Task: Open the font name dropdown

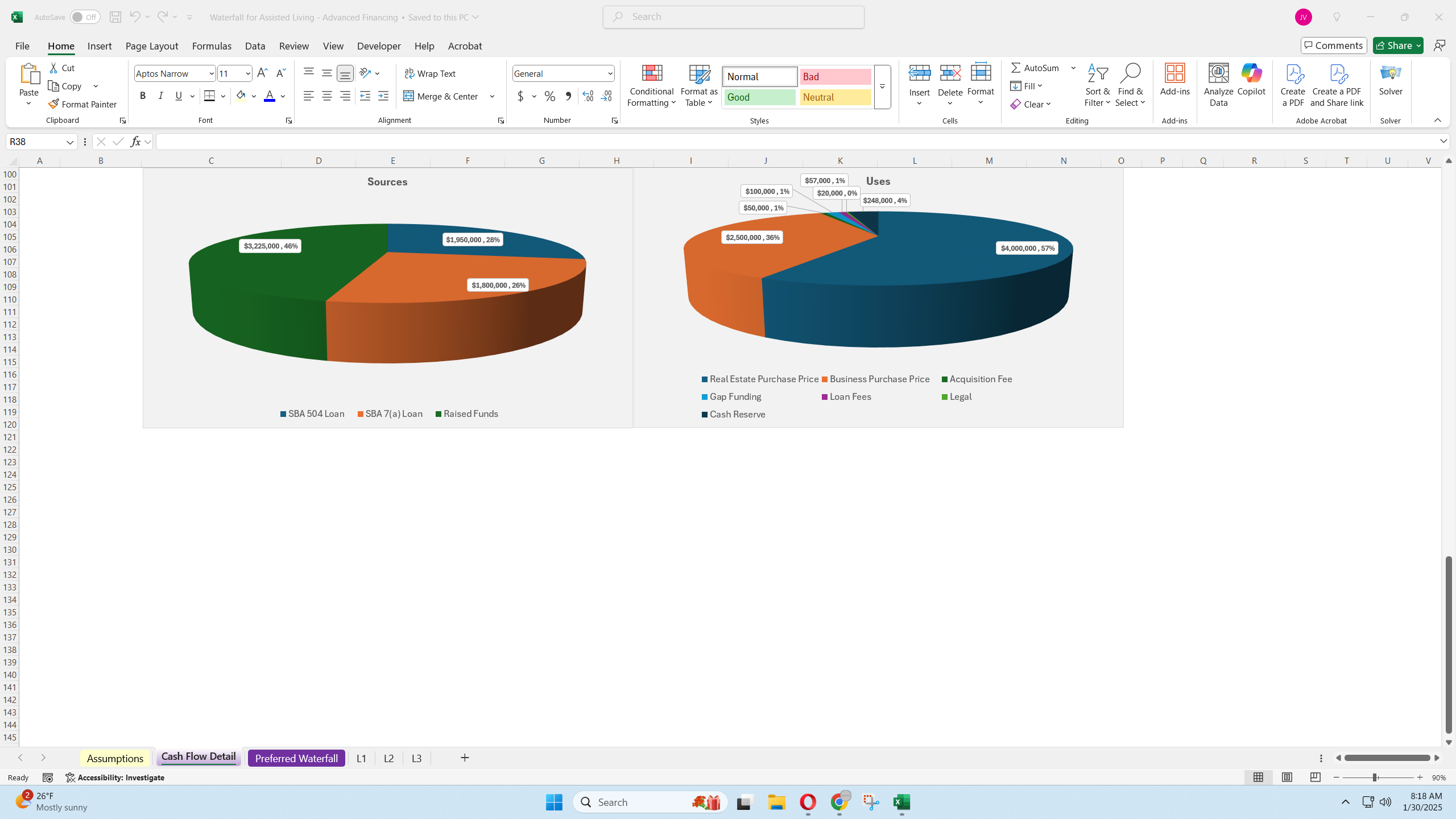Action: 212,73
